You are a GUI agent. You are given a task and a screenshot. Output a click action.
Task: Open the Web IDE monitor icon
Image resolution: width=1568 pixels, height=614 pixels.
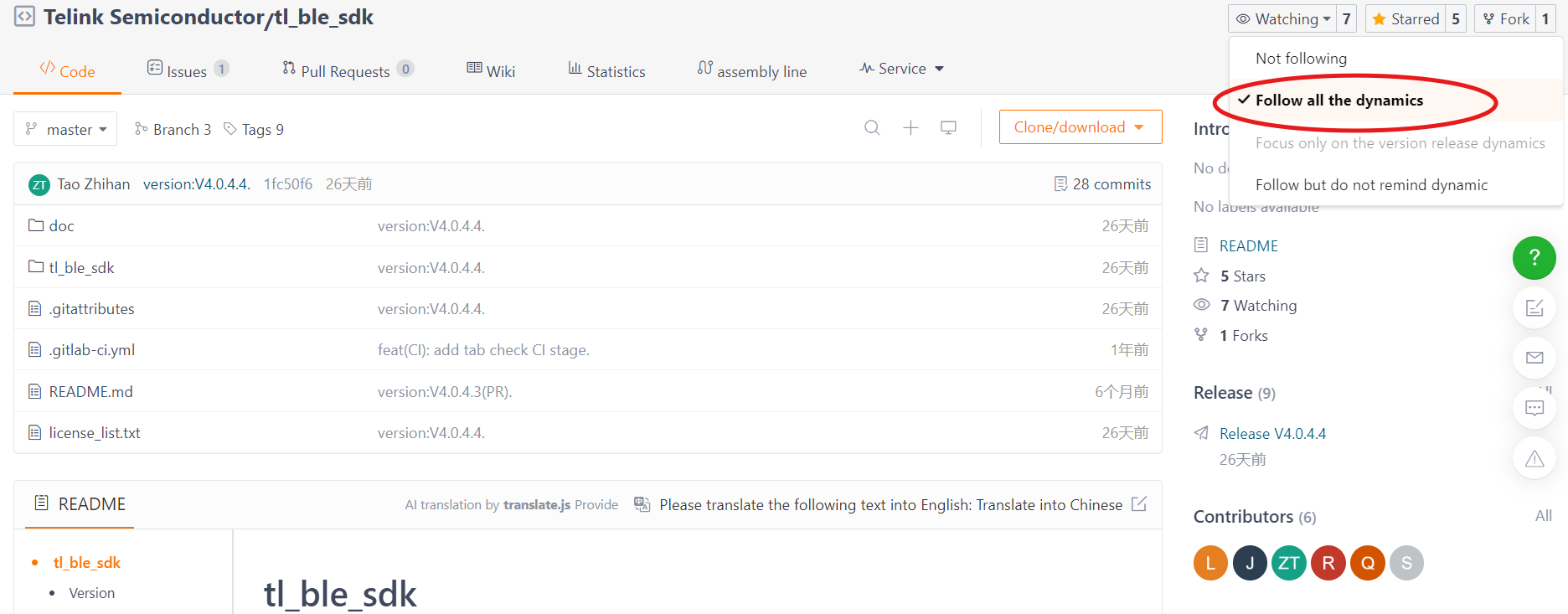coord(948,127)
